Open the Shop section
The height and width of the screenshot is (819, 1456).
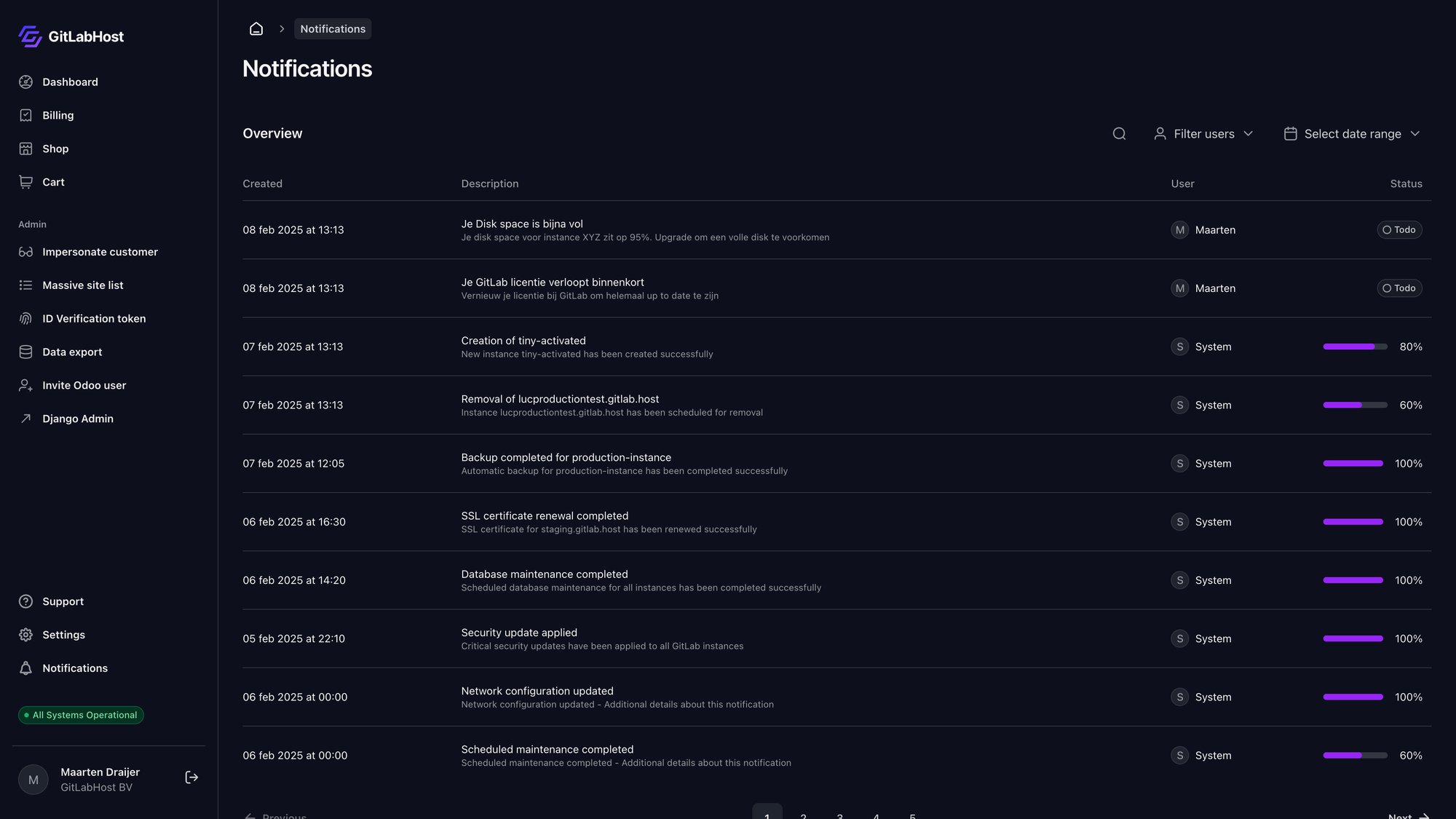(55, 149)
